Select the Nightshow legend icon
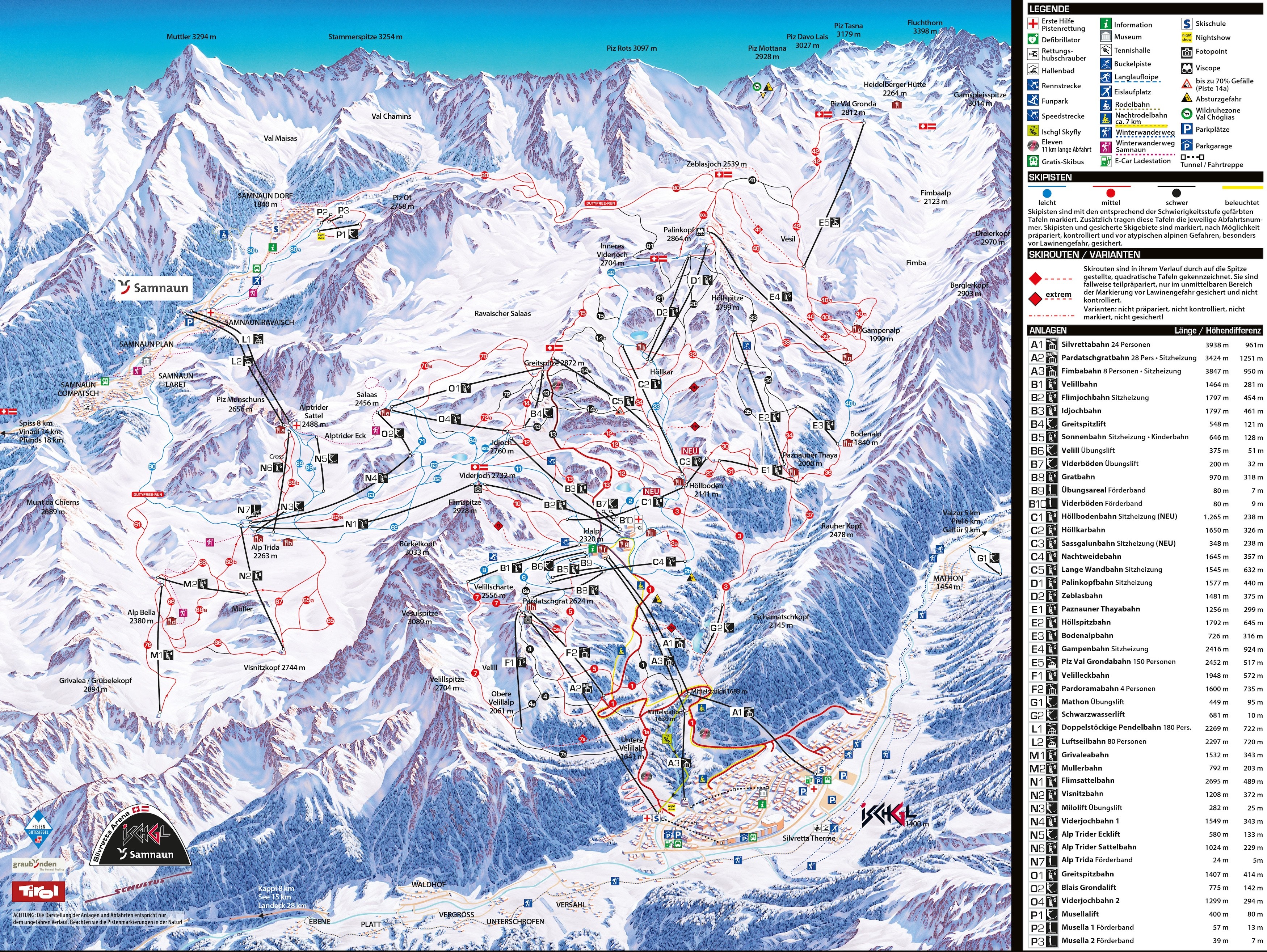 [1186, 37]
